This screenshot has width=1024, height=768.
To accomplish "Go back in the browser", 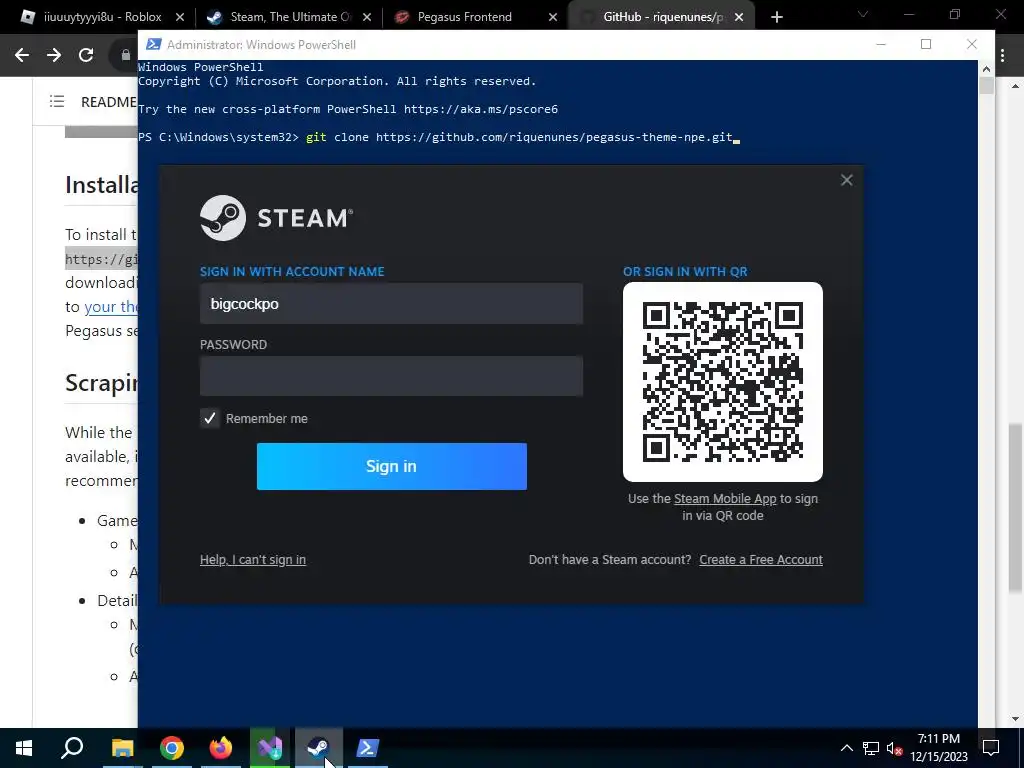I will coord(22,55).
